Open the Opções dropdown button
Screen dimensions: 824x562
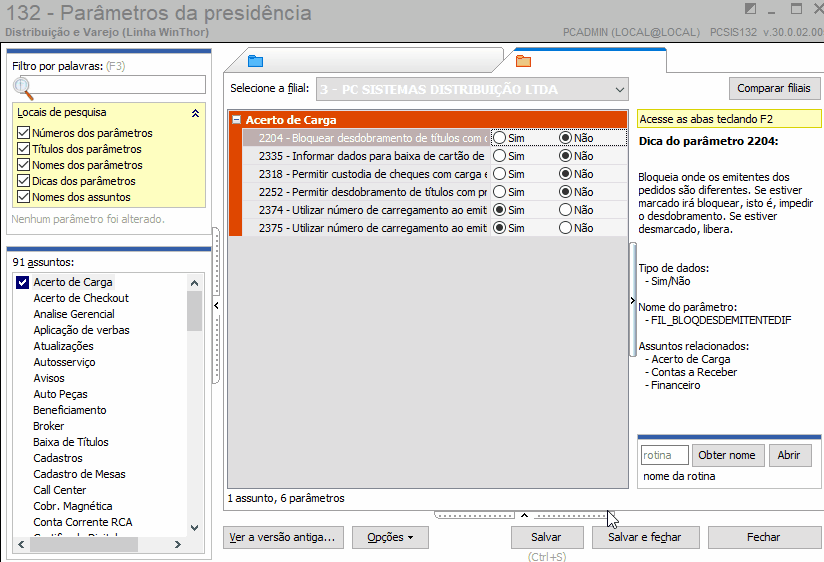[390, 537]
